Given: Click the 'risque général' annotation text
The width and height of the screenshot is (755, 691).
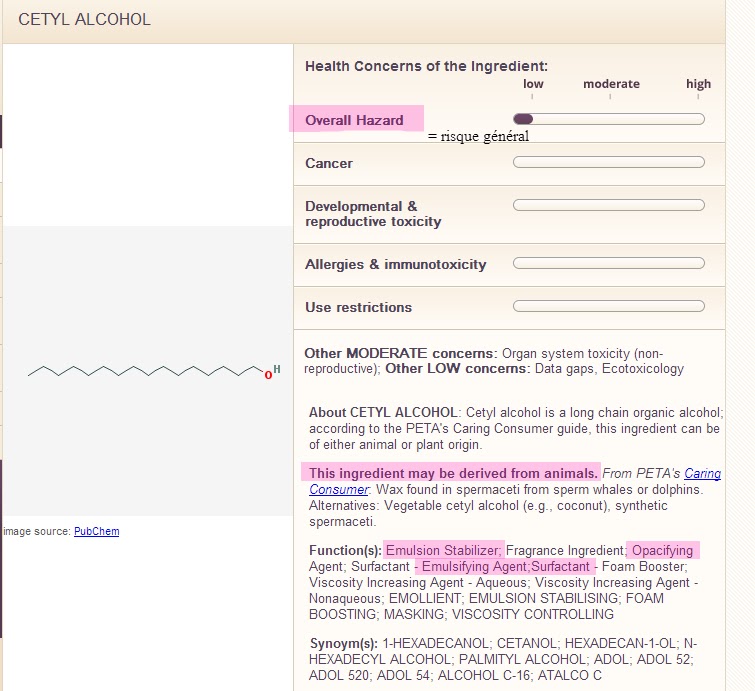Looking at the screenshot, I should [478, 136].
